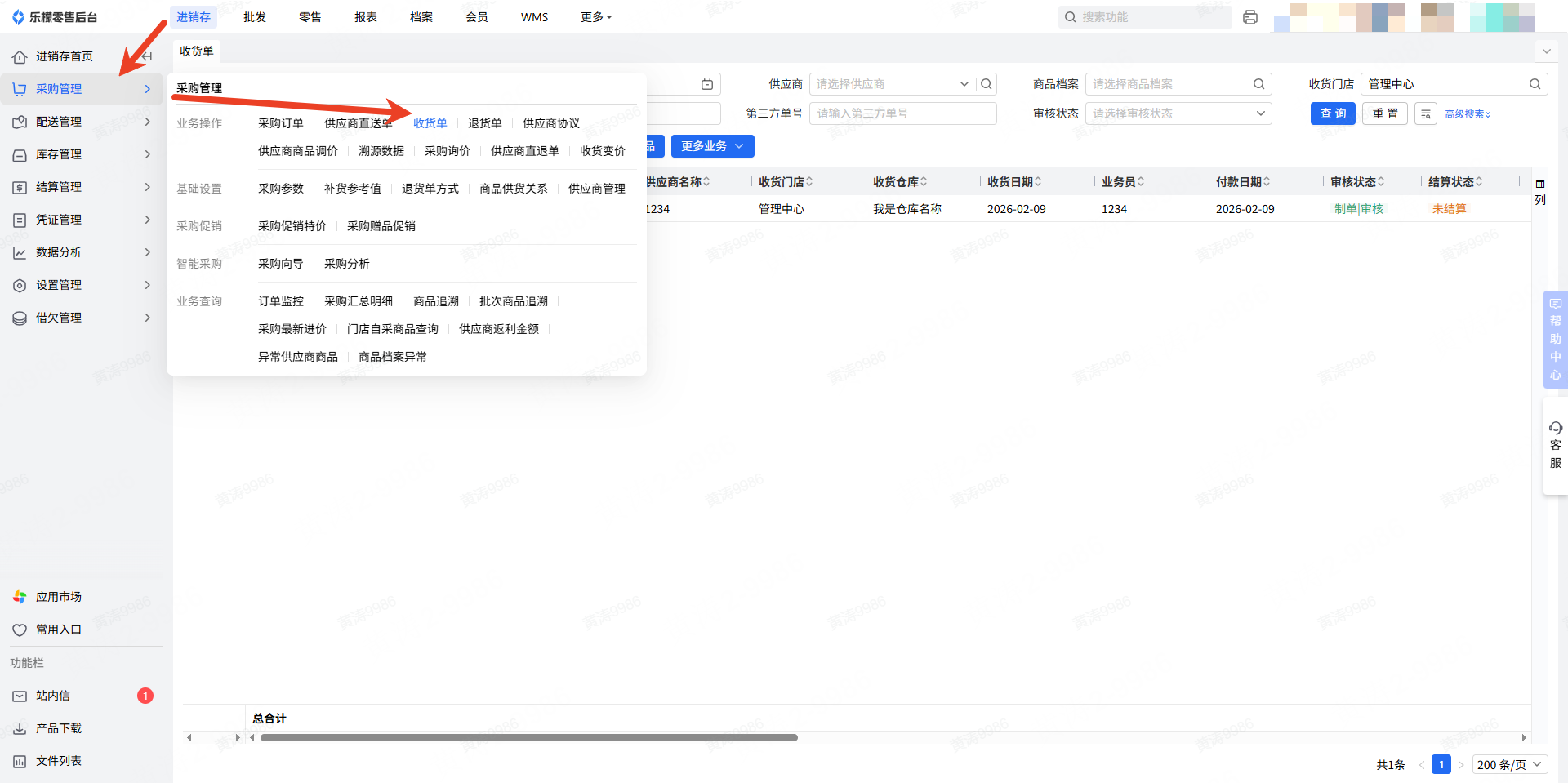Viewport: 1568px width, 783px height.
Task: Collapse the sidebar with the fold icon
Action: coord(147,56)
